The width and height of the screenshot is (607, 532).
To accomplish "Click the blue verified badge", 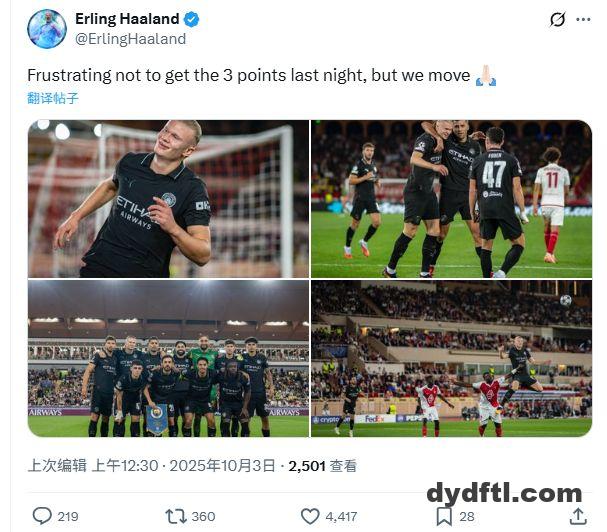I will [191, 19].
